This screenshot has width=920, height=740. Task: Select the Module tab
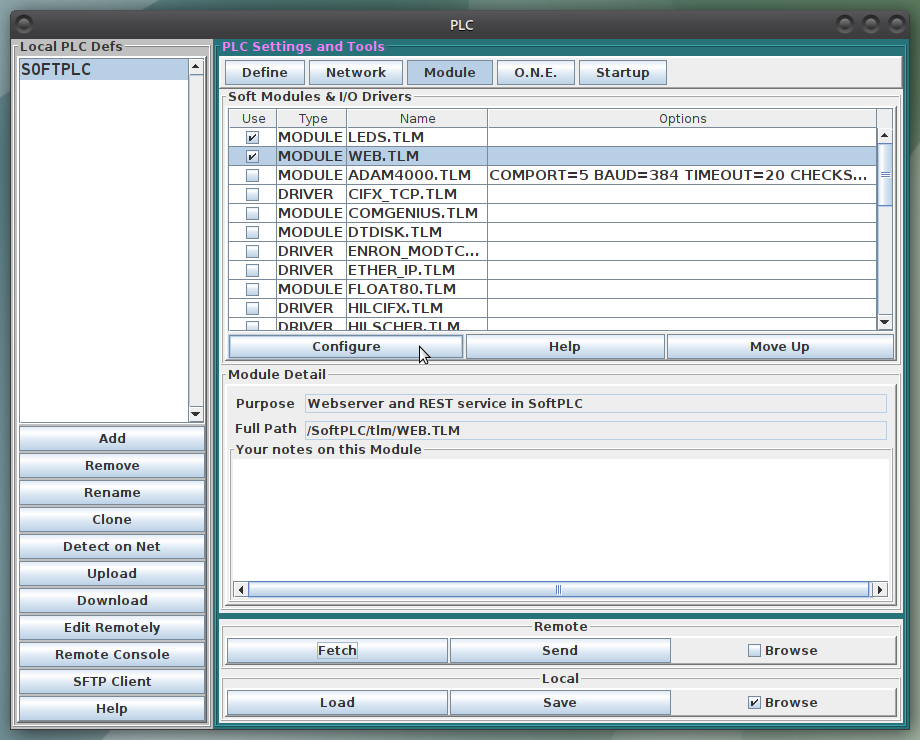tap(449, 73)
